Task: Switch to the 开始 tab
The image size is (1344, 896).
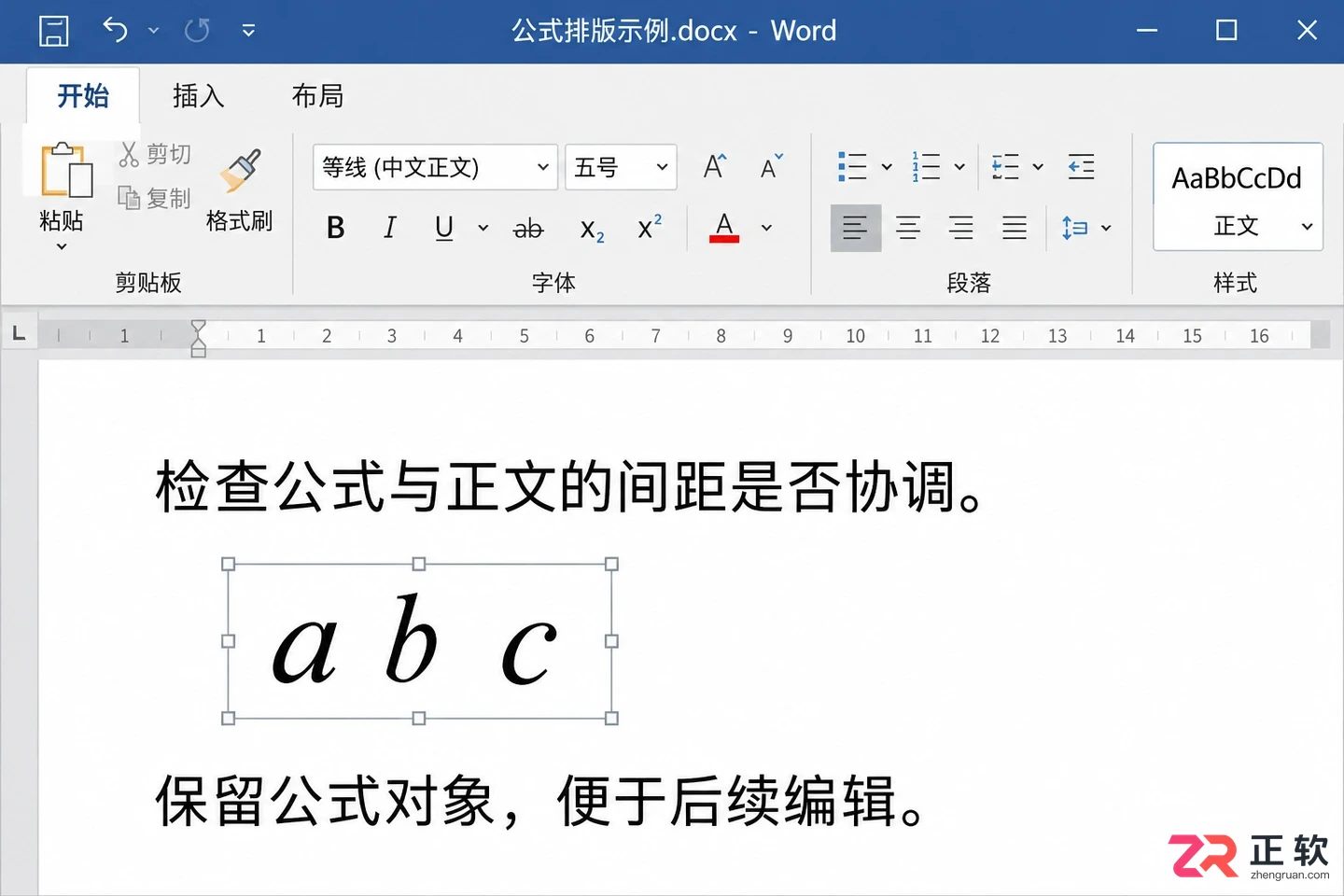Action: (83, 95)
